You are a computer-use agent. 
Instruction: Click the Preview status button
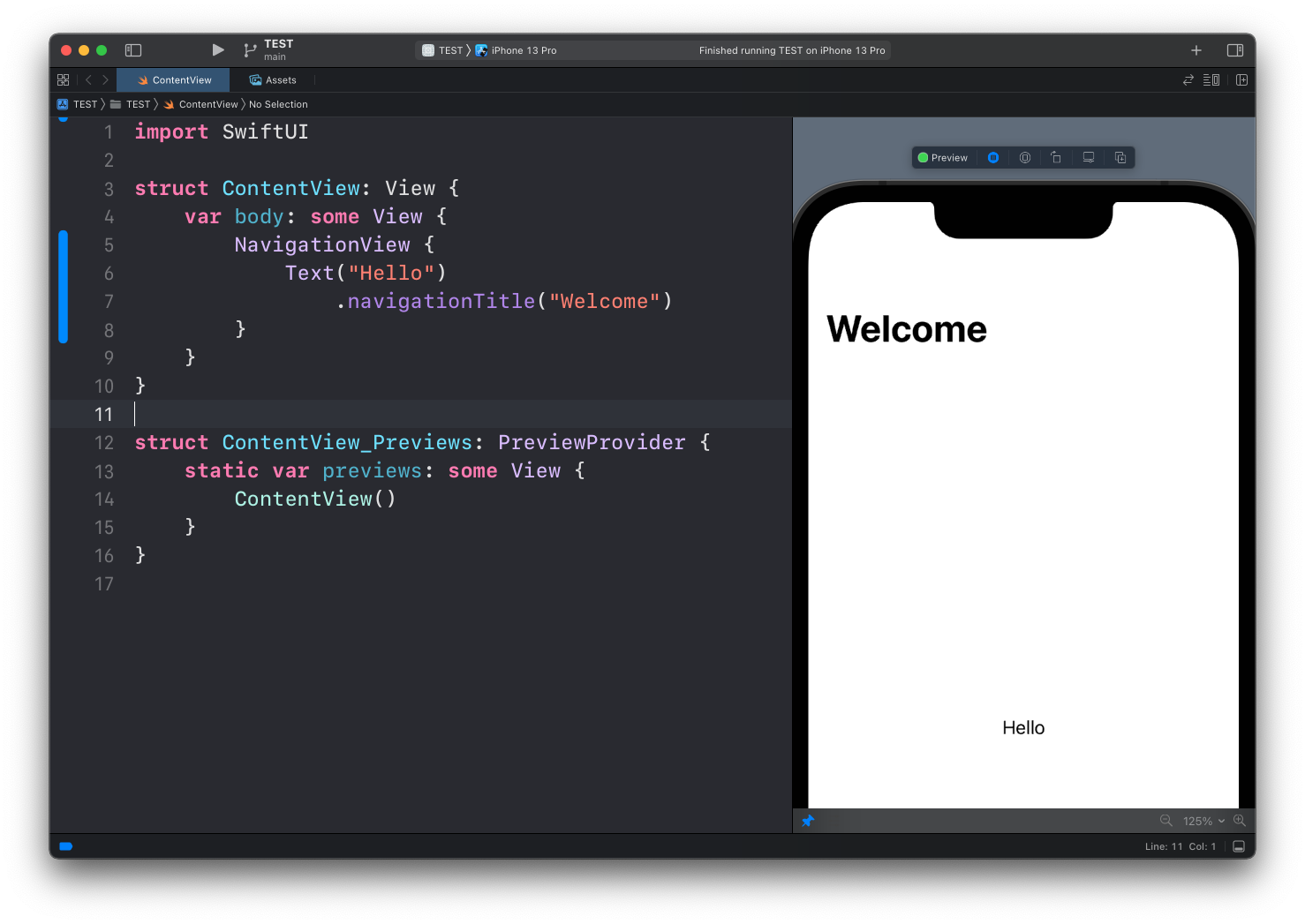coord(943,158)
